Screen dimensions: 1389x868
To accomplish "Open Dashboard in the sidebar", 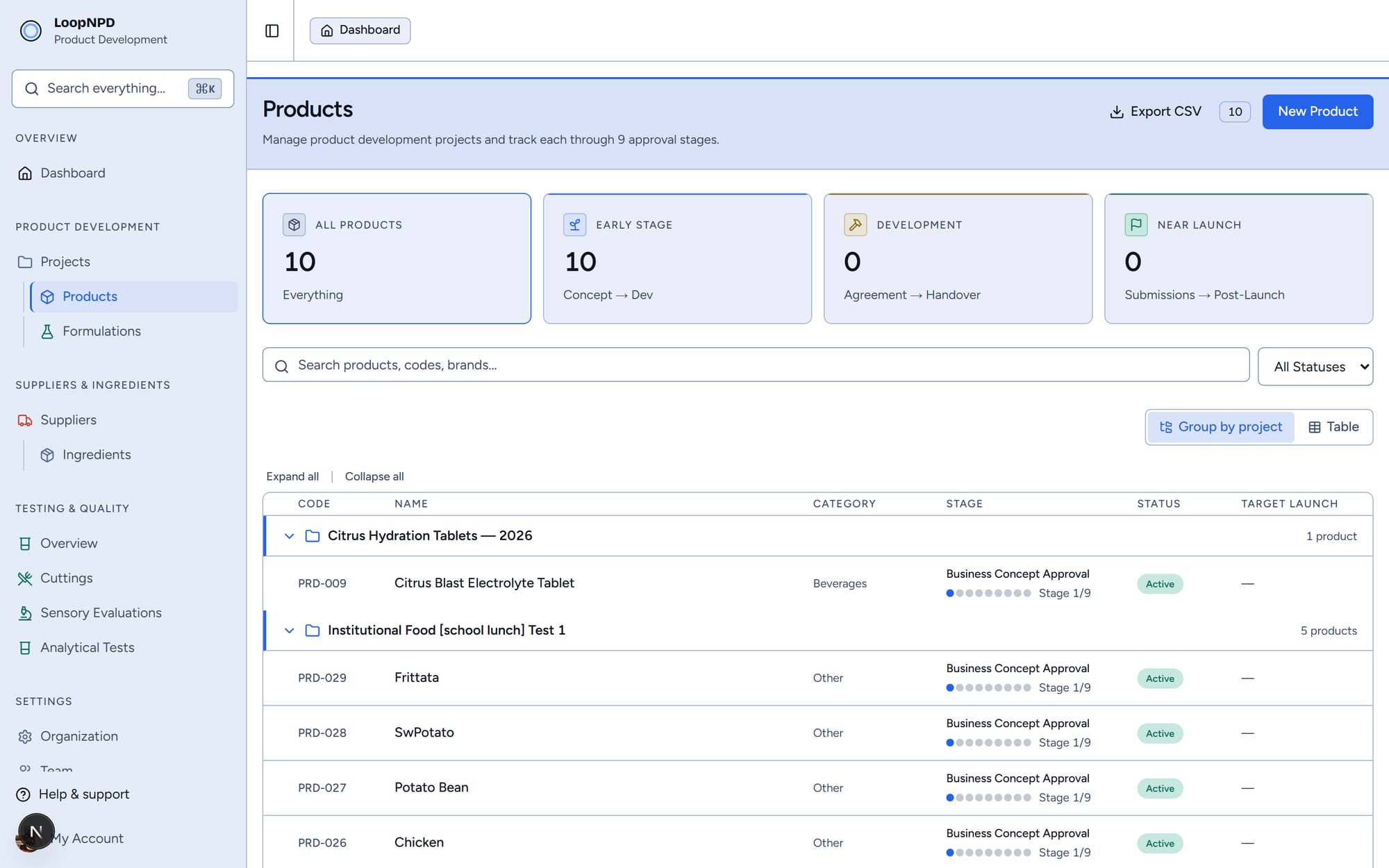I will point(124,173).
